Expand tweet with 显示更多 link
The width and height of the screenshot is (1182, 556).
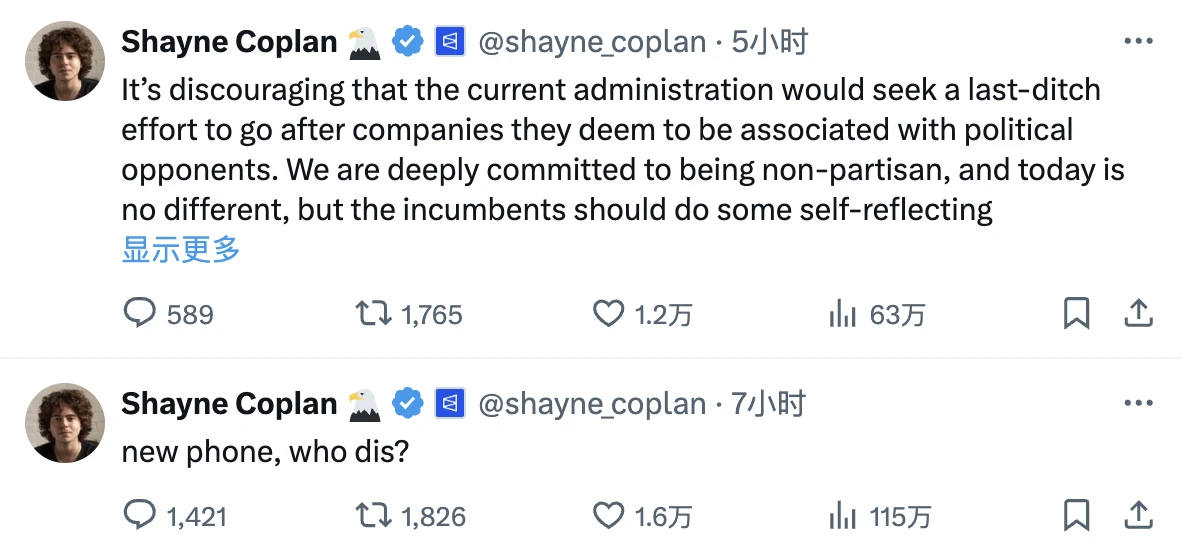(x=181, y=249)
